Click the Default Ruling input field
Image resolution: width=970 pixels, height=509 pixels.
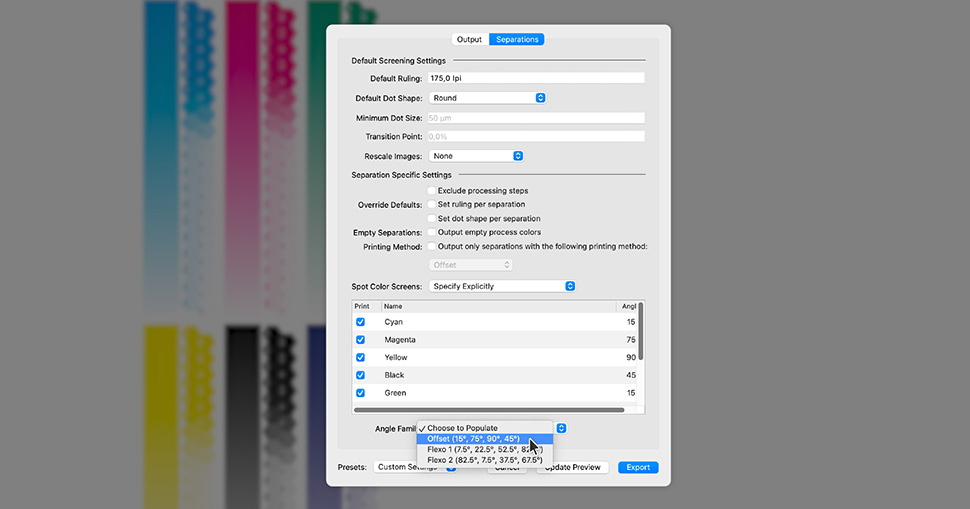pos(536,78)
